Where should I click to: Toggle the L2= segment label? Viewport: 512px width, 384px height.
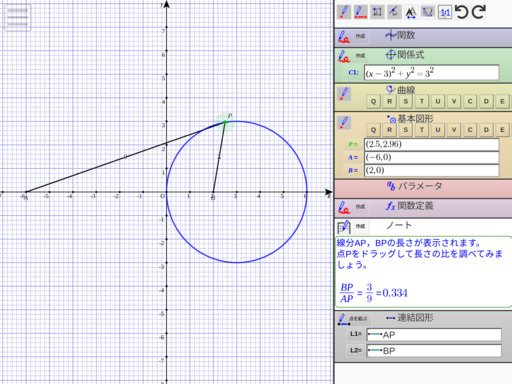[x=356, y=350]
